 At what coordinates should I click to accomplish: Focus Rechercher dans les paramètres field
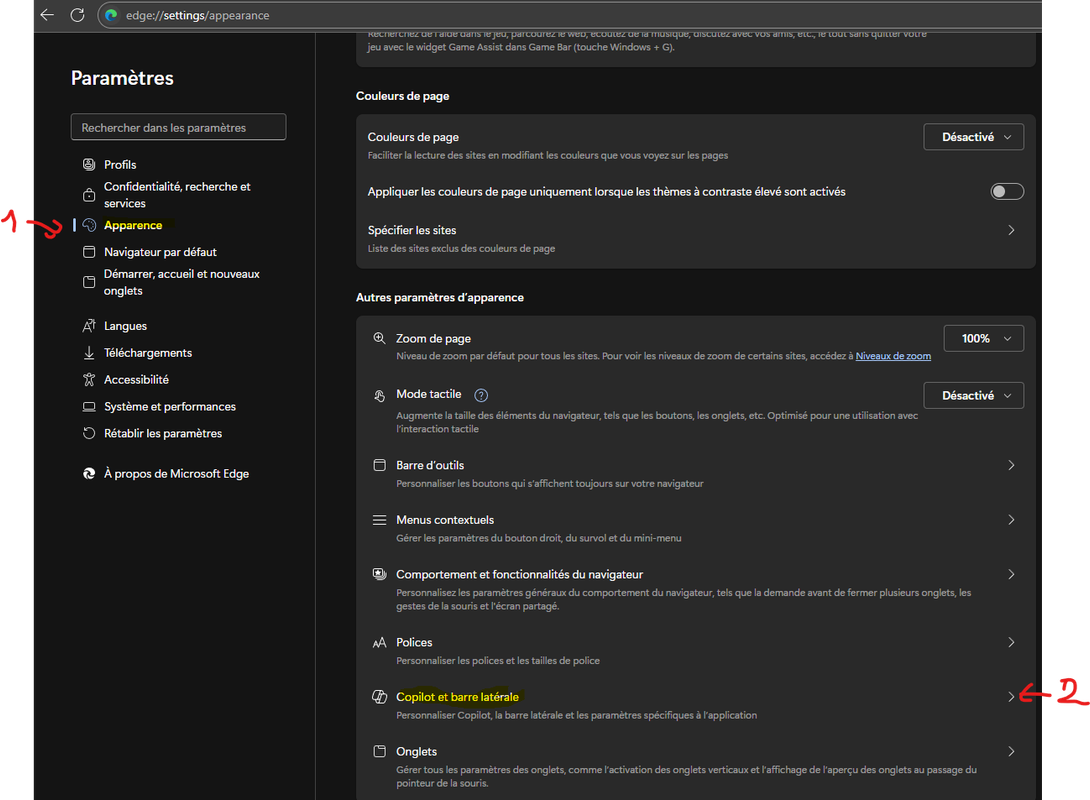(x=178, y=127)
